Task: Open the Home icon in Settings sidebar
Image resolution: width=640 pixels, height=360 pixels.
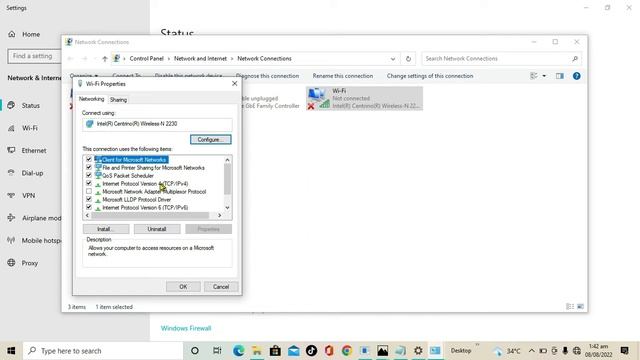Action: [x=11, y=34]
